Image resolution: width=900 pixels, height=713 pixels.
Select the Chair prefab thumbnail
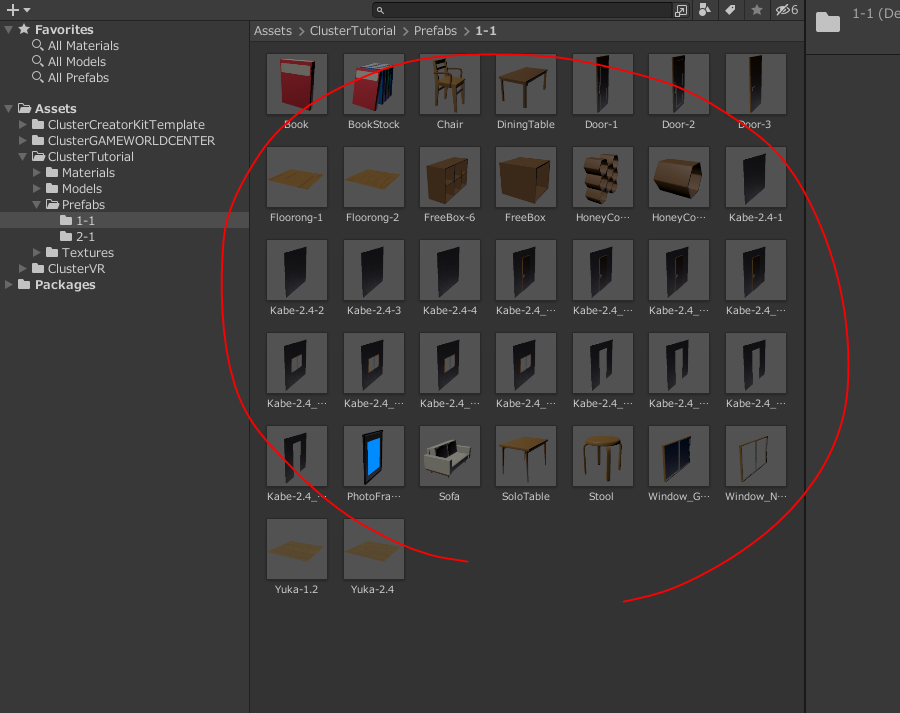[x=450, y=85]
